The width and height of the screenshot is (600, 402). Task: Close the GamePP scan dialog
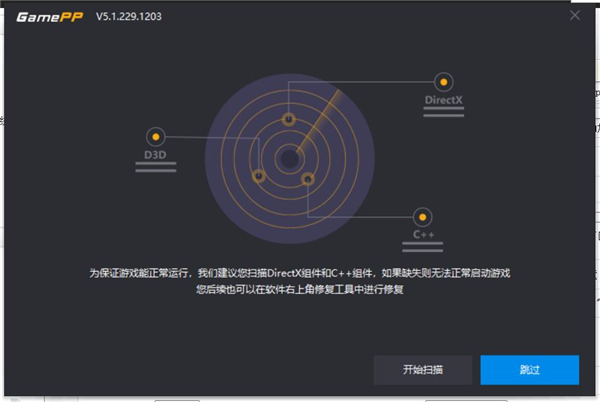575,15
